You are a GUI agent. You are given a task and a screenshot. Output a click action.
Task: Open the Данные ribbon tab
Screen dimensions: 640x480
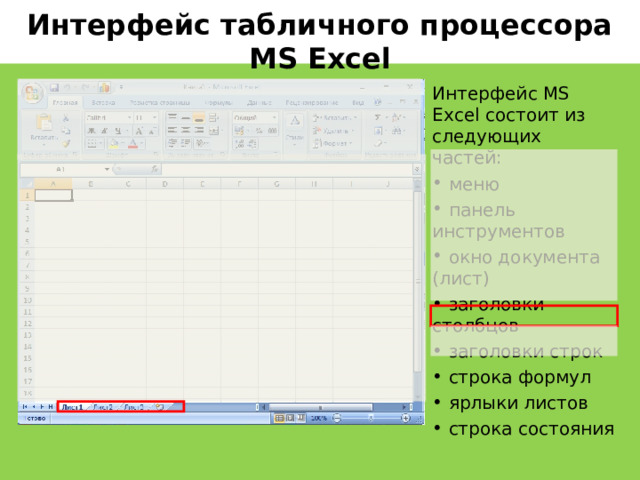point(259,102)
